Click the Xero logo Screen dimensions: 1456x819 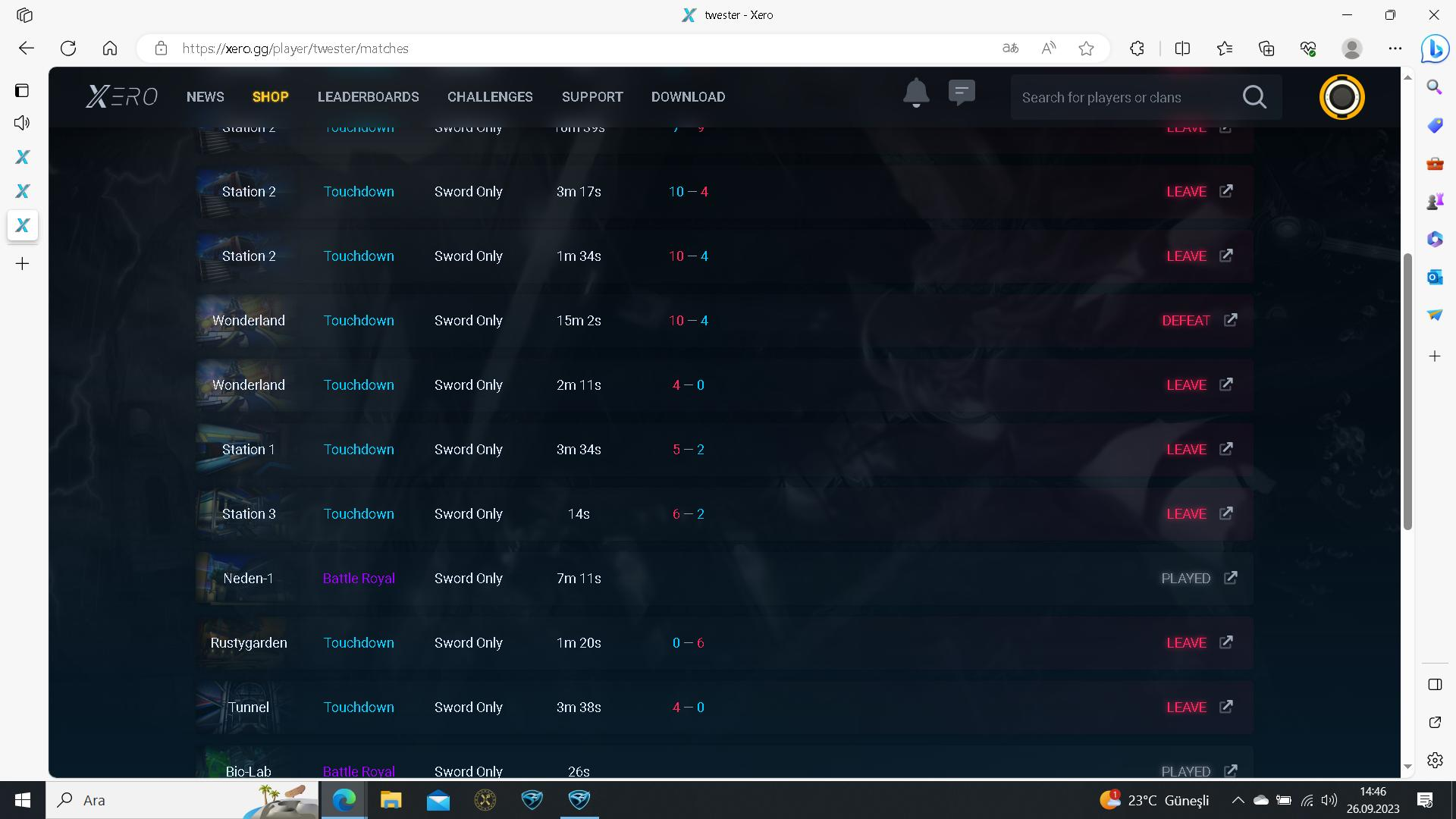tap(121, 97)
